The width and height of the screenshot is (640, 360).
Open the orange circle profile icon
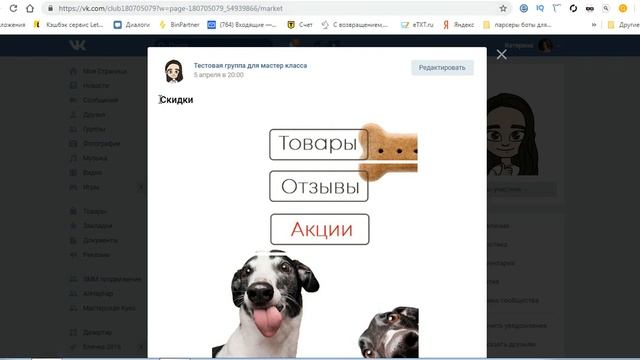click(623, 8)
